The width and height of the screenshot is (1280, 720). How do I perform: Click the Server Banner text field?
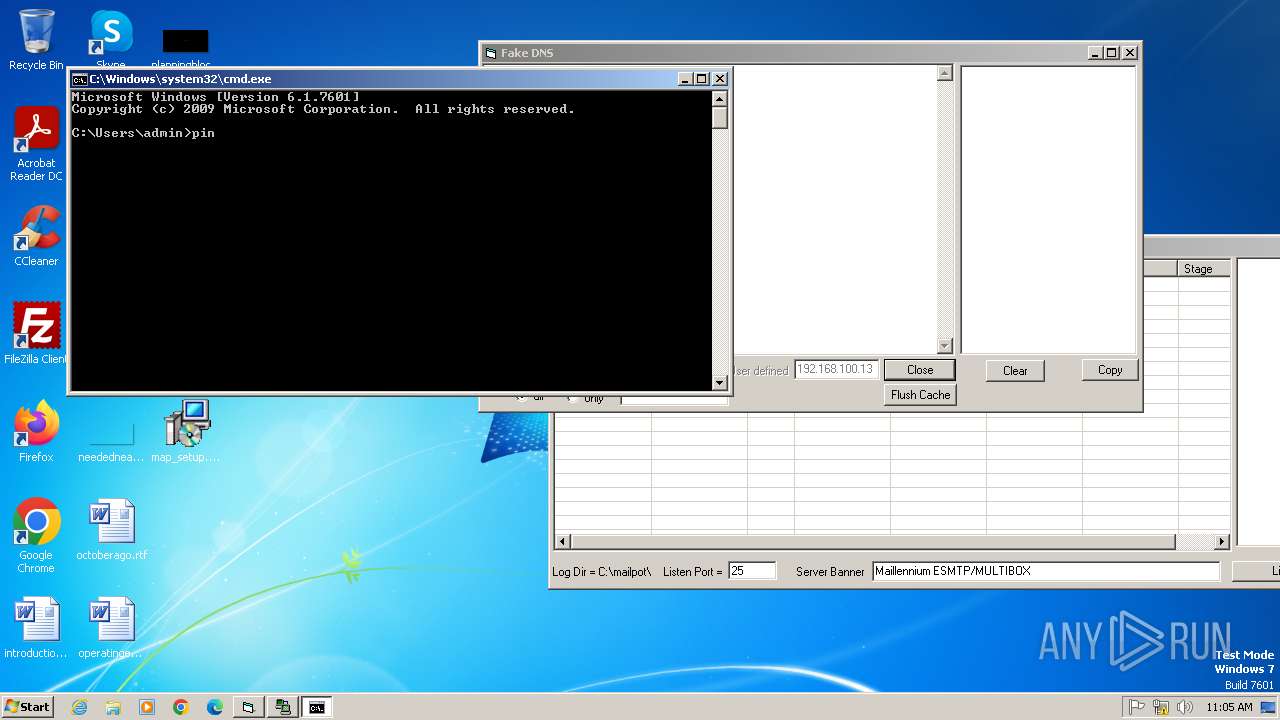[x=1046, y=571]
